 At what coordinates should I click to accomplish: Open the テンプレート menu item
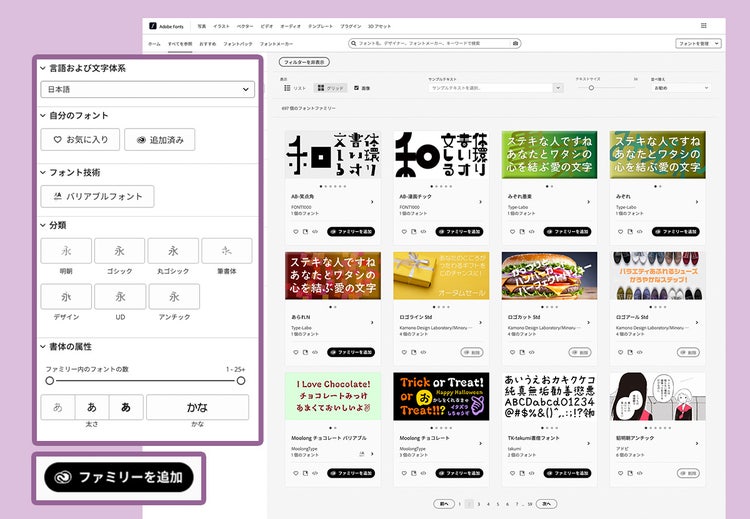pos(320,26)
